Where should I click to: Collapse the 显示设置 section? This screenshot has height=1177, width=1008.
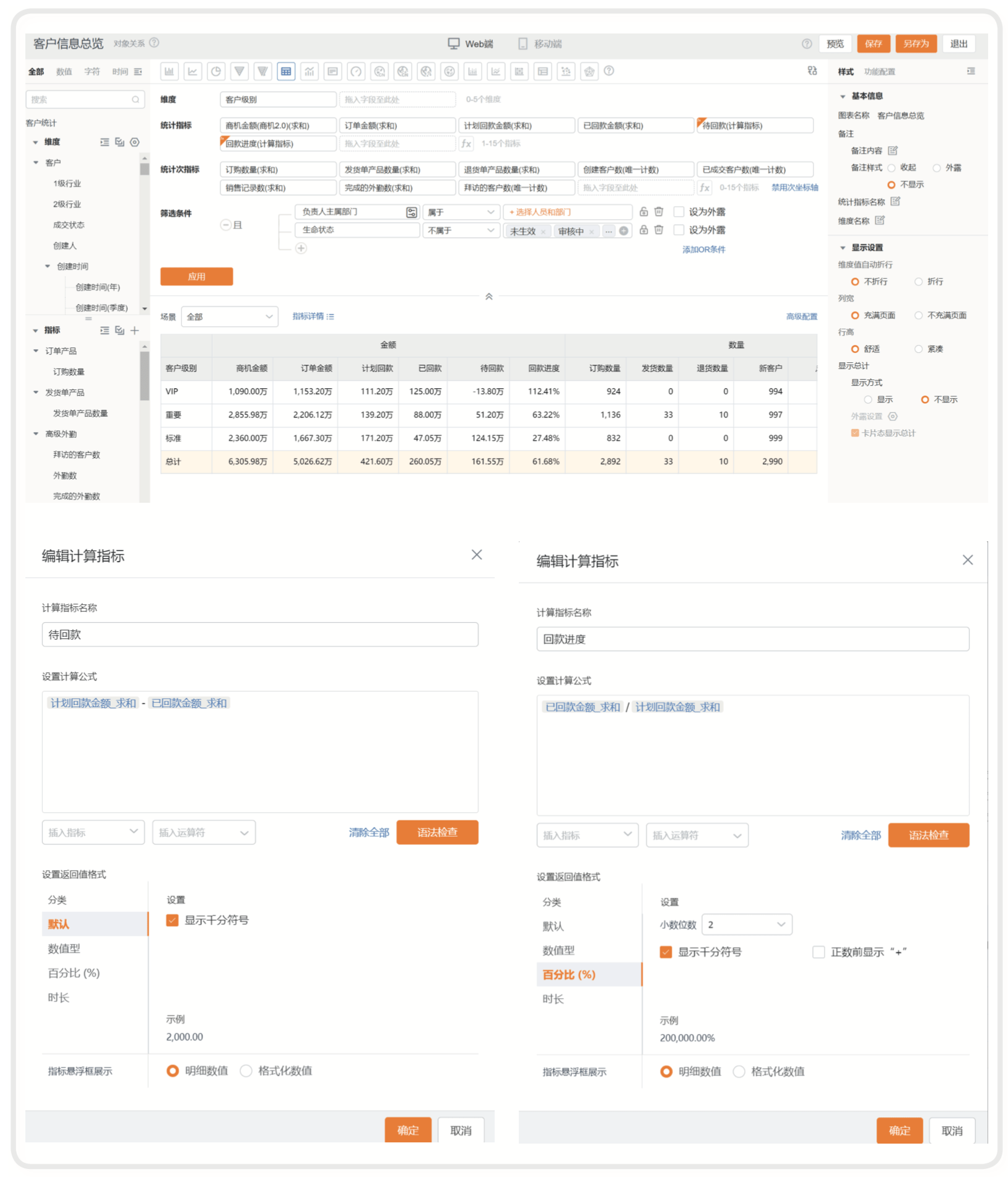tap(843, 248)
